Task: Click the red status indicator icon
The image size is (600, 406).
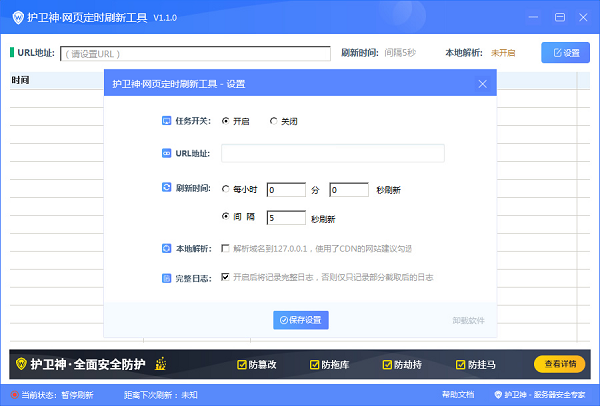Action: (15, 395)
